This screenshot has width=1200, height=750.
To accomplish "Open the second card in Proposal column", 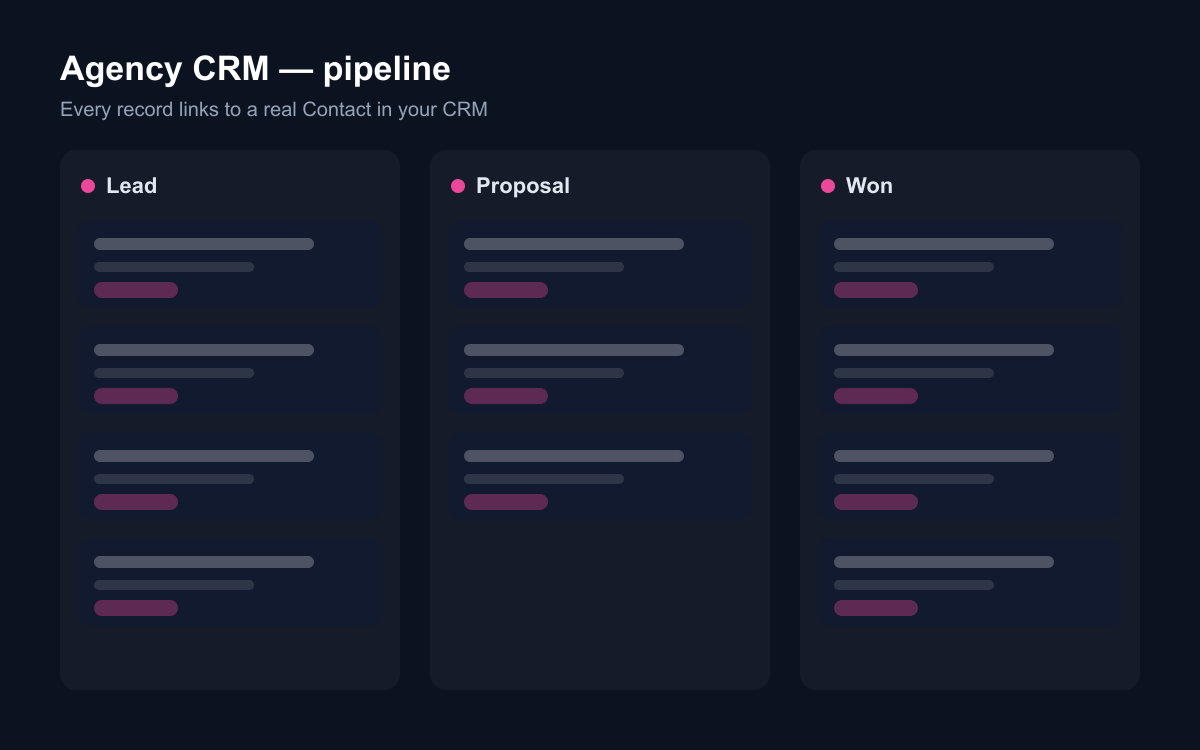I will click(600, 371).
